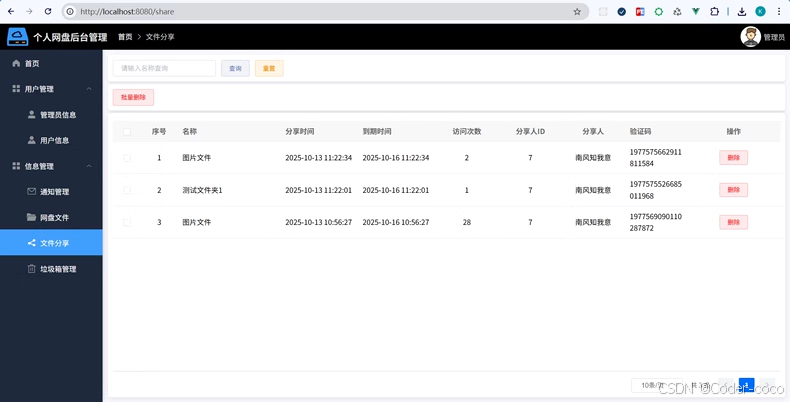
Task: Click the 信息管理 grid icon
Action: (x=16, y=166)
